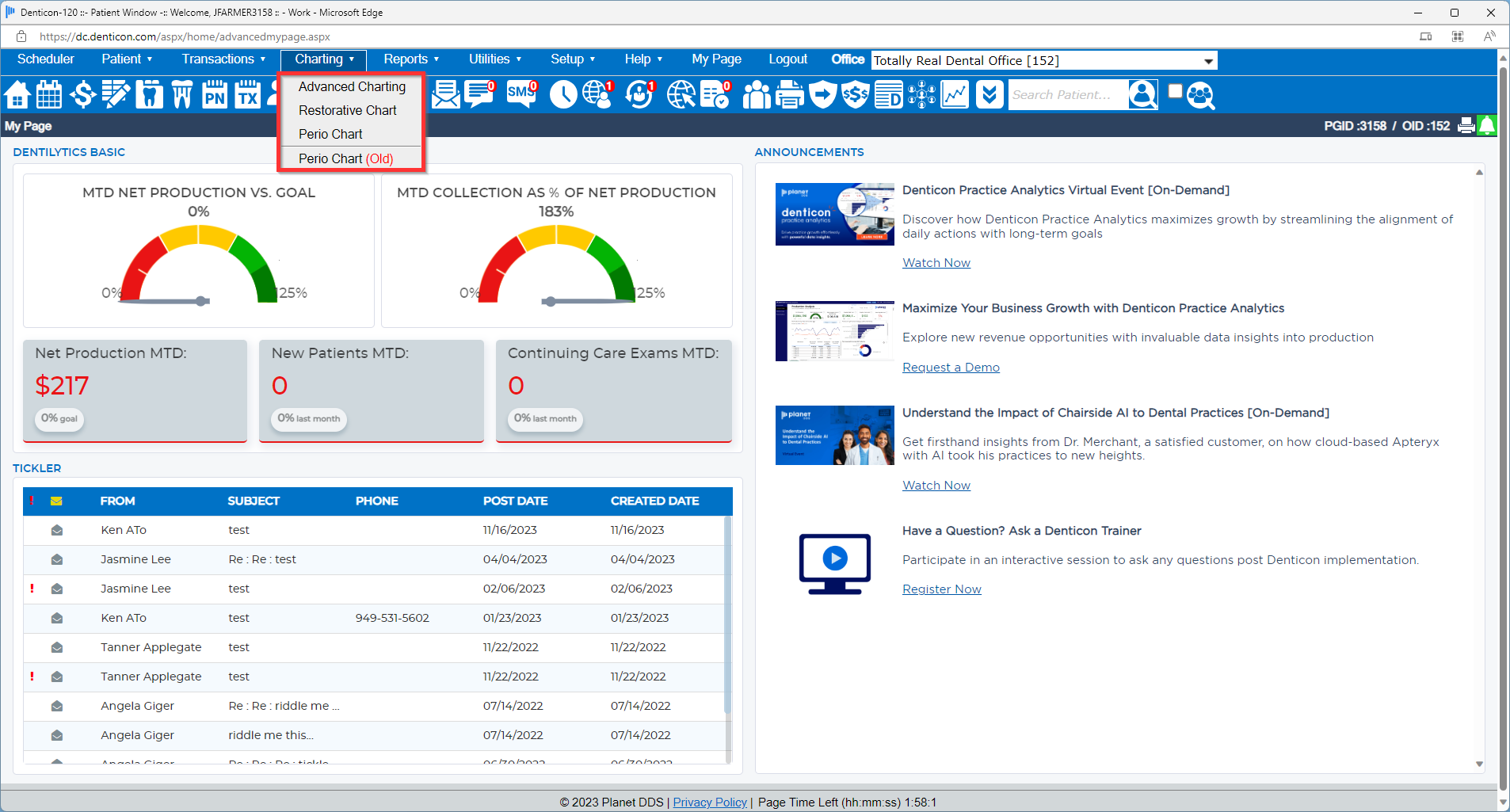The image size is (1510, 812).
Task: Open the office selector showing Totally Real Dental Office
Action: tap(1042, 60)
